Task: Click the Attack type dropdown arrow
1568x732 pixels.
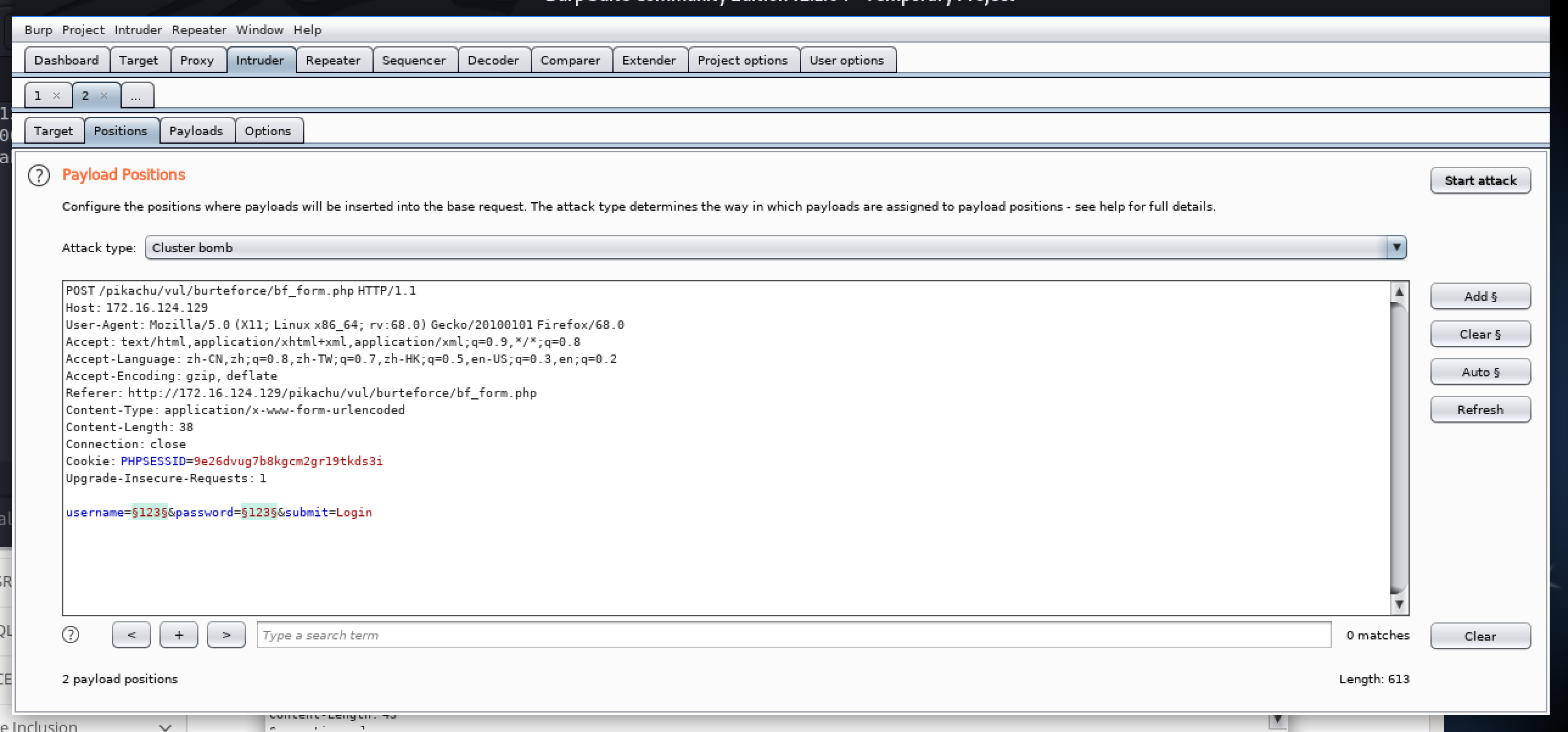Action: [x=1396, y=248]
